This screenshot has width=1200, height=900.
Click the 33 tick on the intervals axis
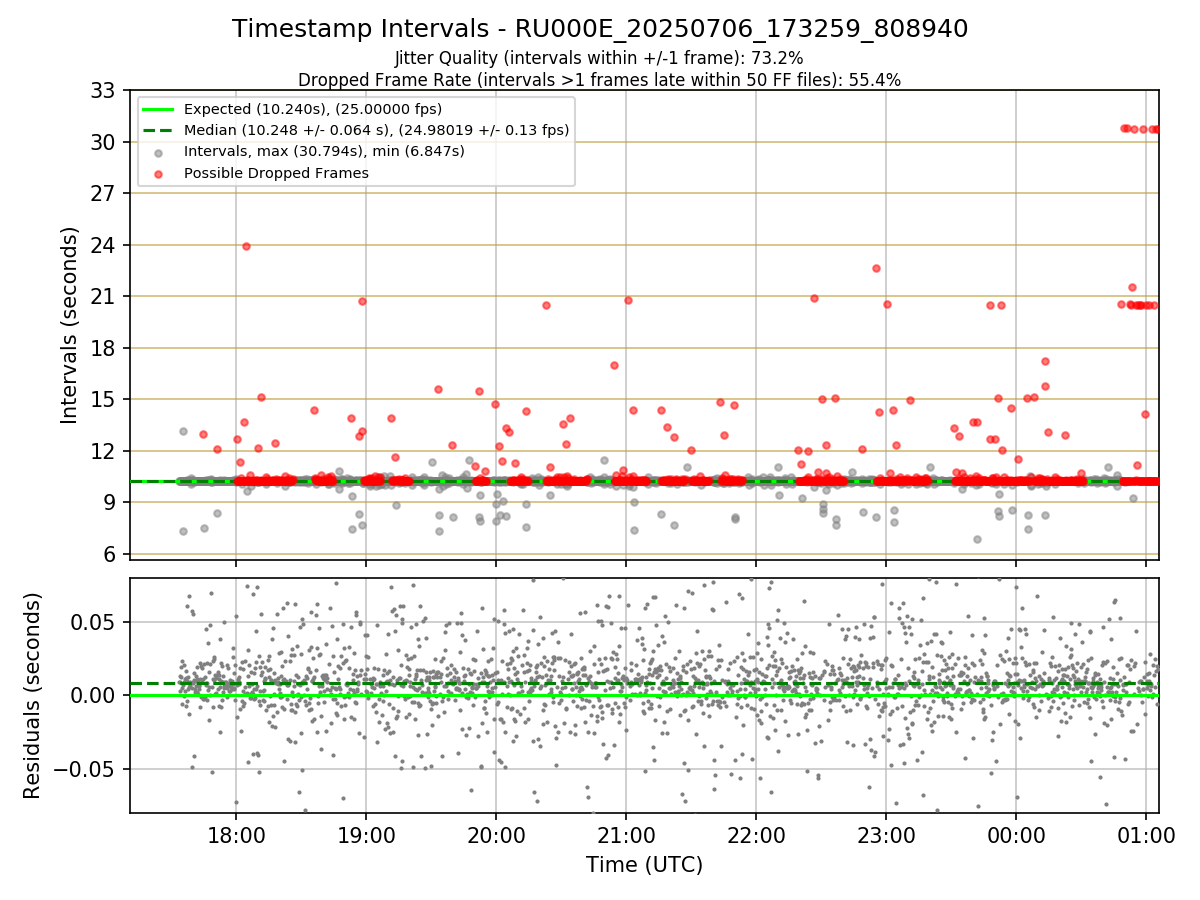click(105, 91)
